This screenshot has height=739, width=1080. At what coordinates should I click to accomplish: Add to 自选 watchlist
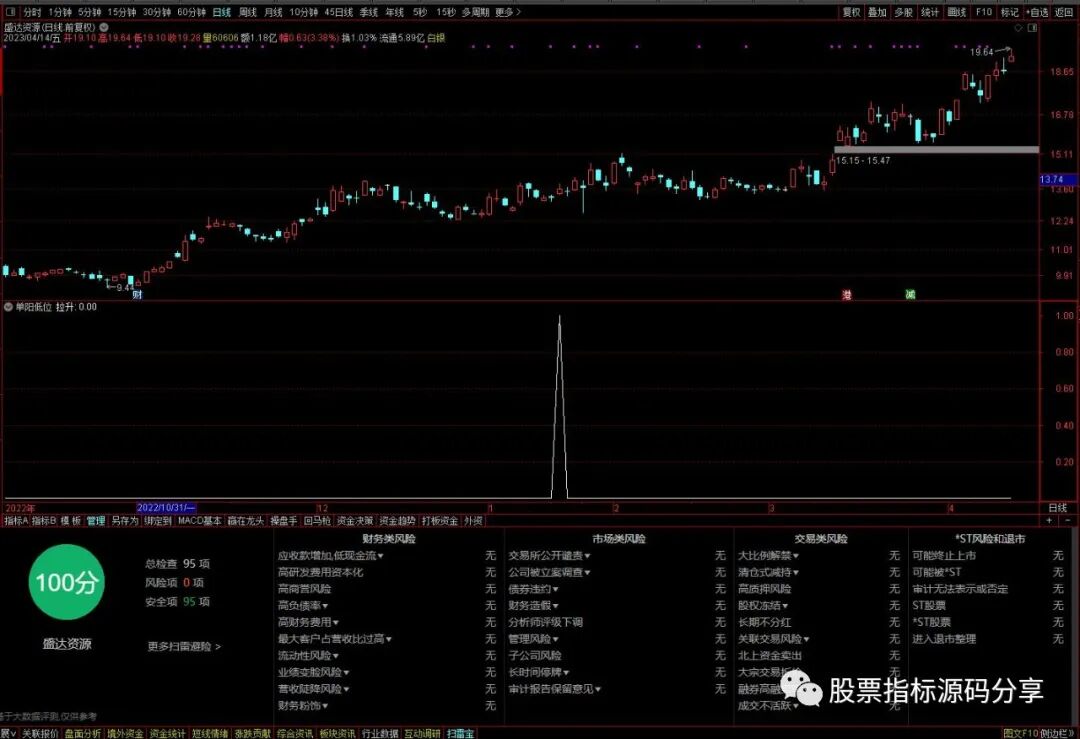pyautogui.click(x=1037, y=12)
